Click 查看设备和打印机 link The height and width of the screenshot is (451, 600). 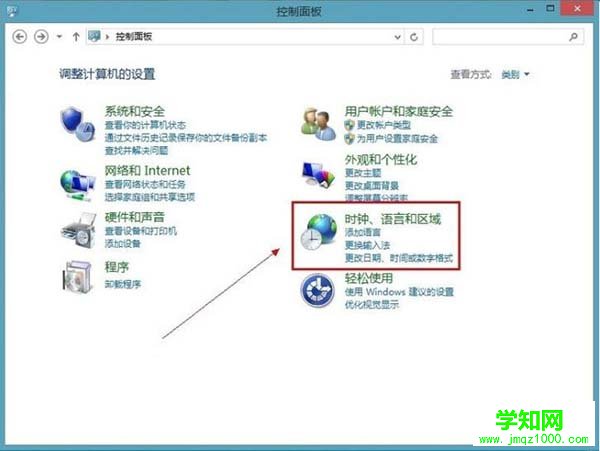(140, 231)
